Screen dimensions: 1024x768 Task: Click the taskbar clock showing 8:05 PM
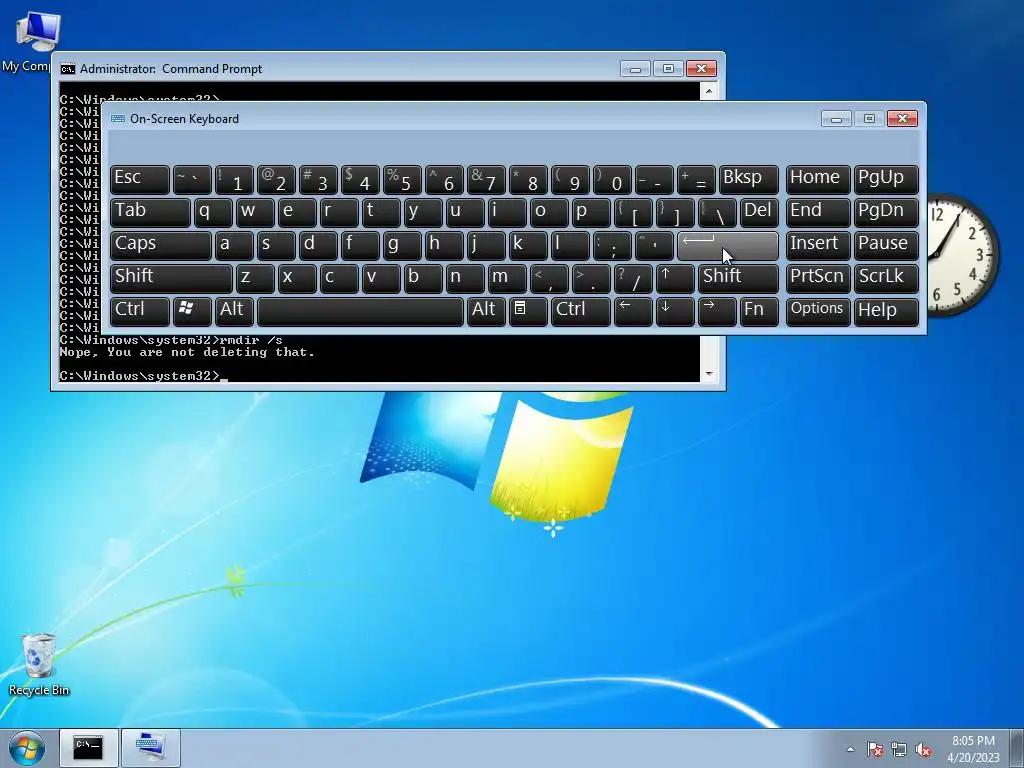click(x=973, y=749)
